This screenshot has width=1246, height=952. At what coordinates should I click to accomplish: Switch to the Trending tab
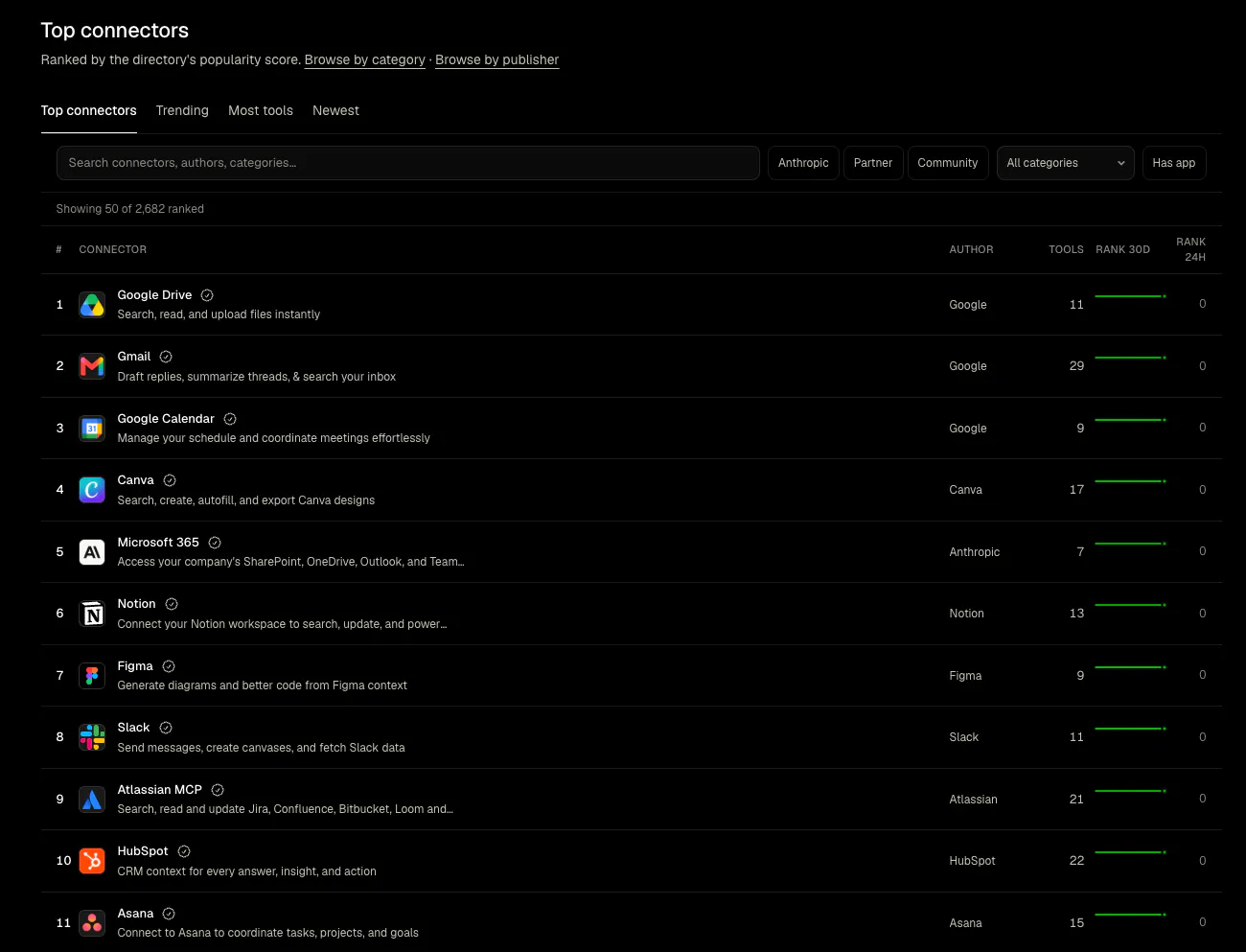182,110
